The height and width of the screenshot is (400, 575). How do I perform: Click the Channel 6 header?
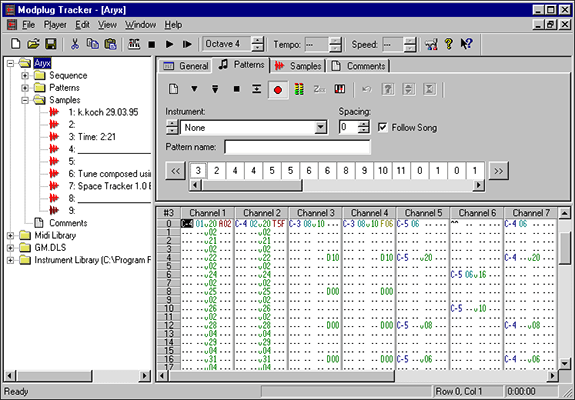pos(477,213)
